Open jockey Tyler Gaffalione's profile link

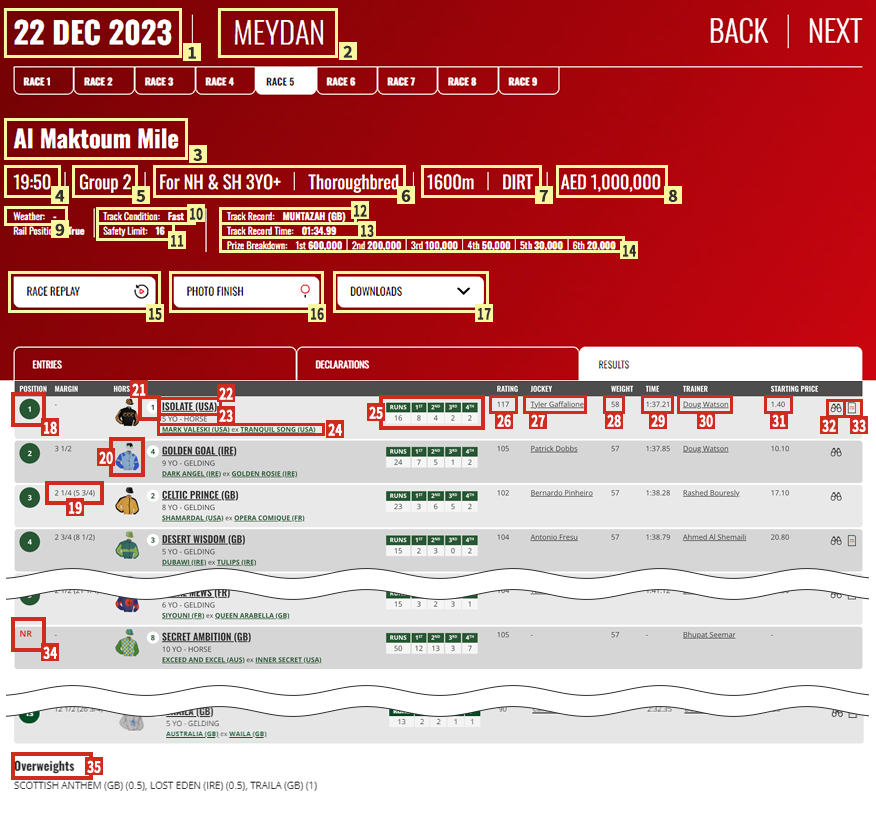557,405
